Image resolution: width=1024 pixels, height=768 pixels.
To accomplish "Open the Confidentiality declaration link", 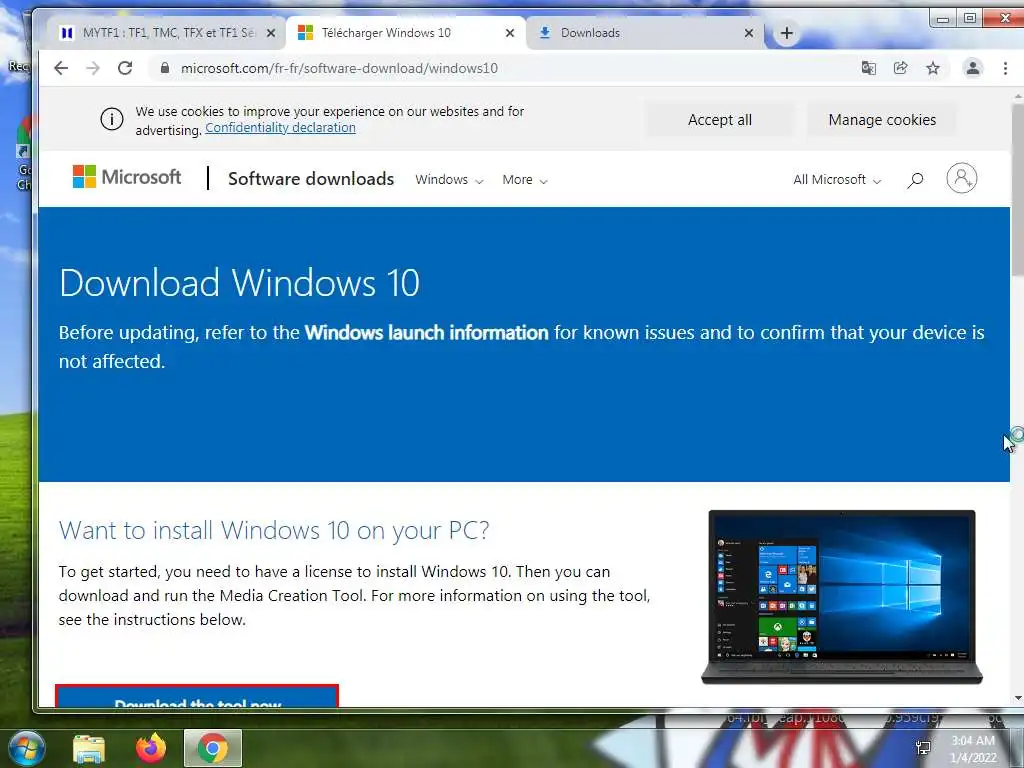I will (280, 127).
